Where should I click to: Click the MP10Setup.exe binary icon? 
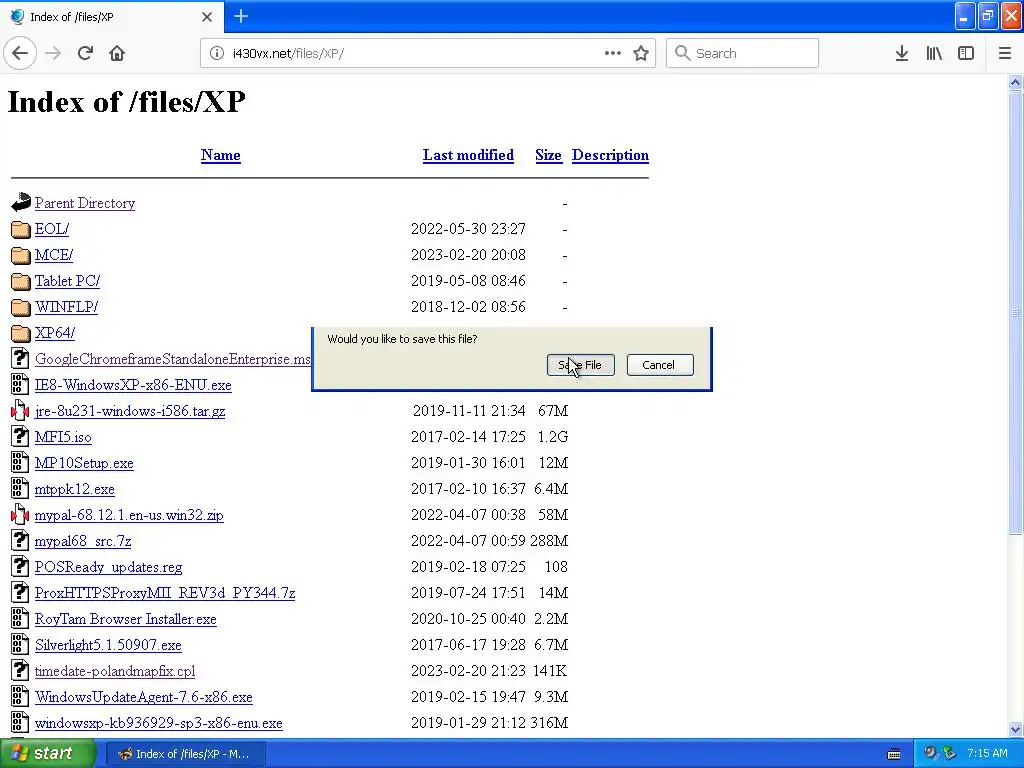[20, 462]
